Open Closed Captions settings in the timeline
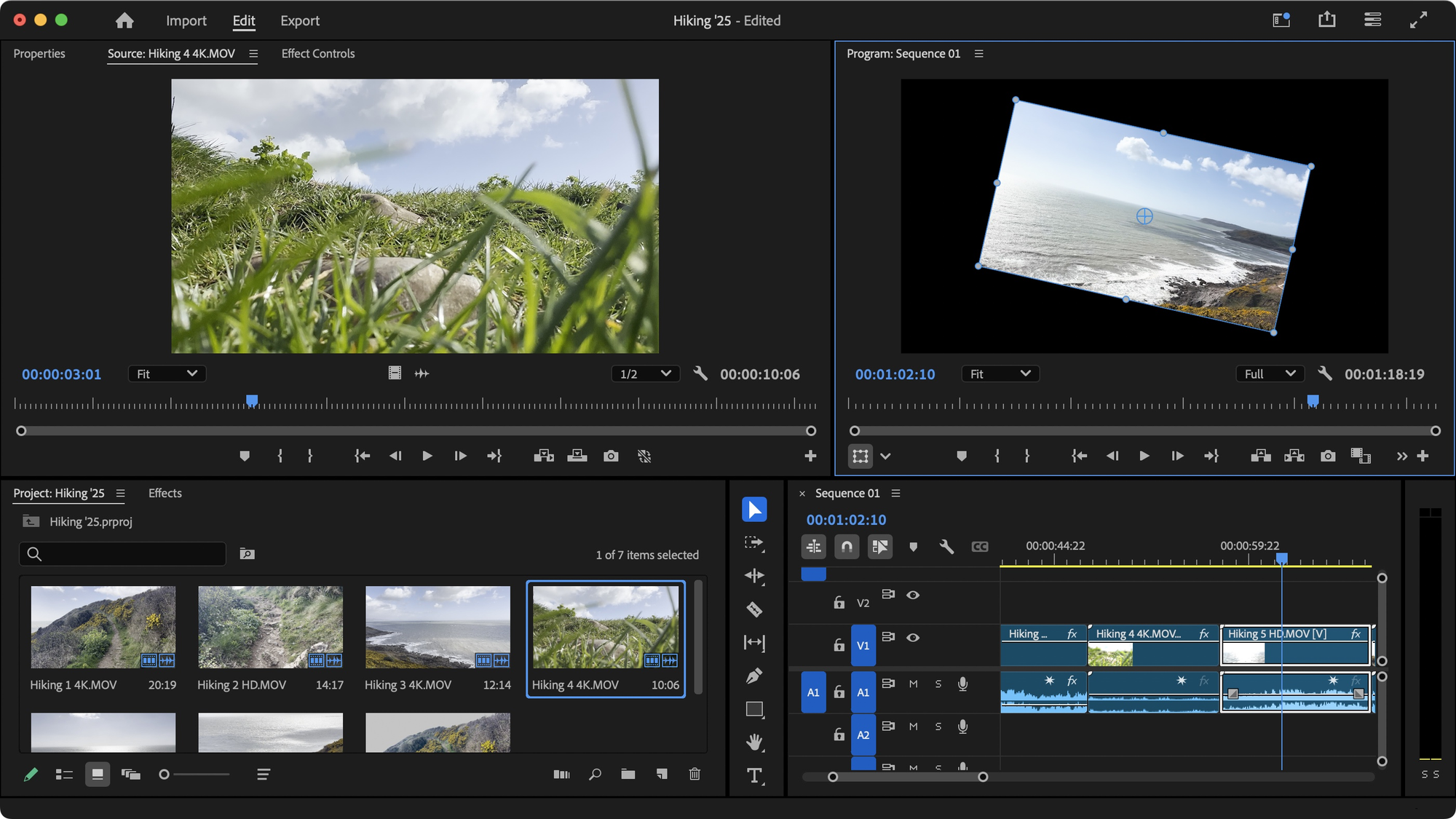 980,547
